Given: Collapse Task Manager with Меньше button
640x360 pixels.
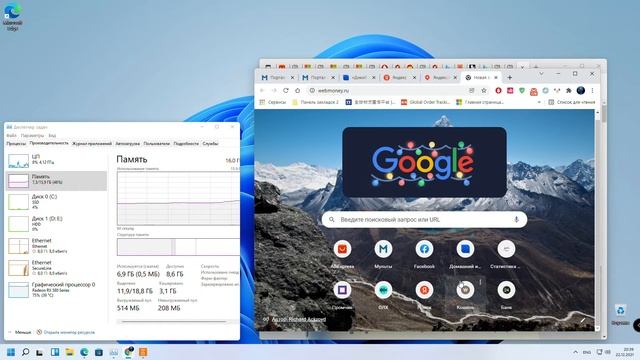Looking at the screenshot, I should [20, 332].
